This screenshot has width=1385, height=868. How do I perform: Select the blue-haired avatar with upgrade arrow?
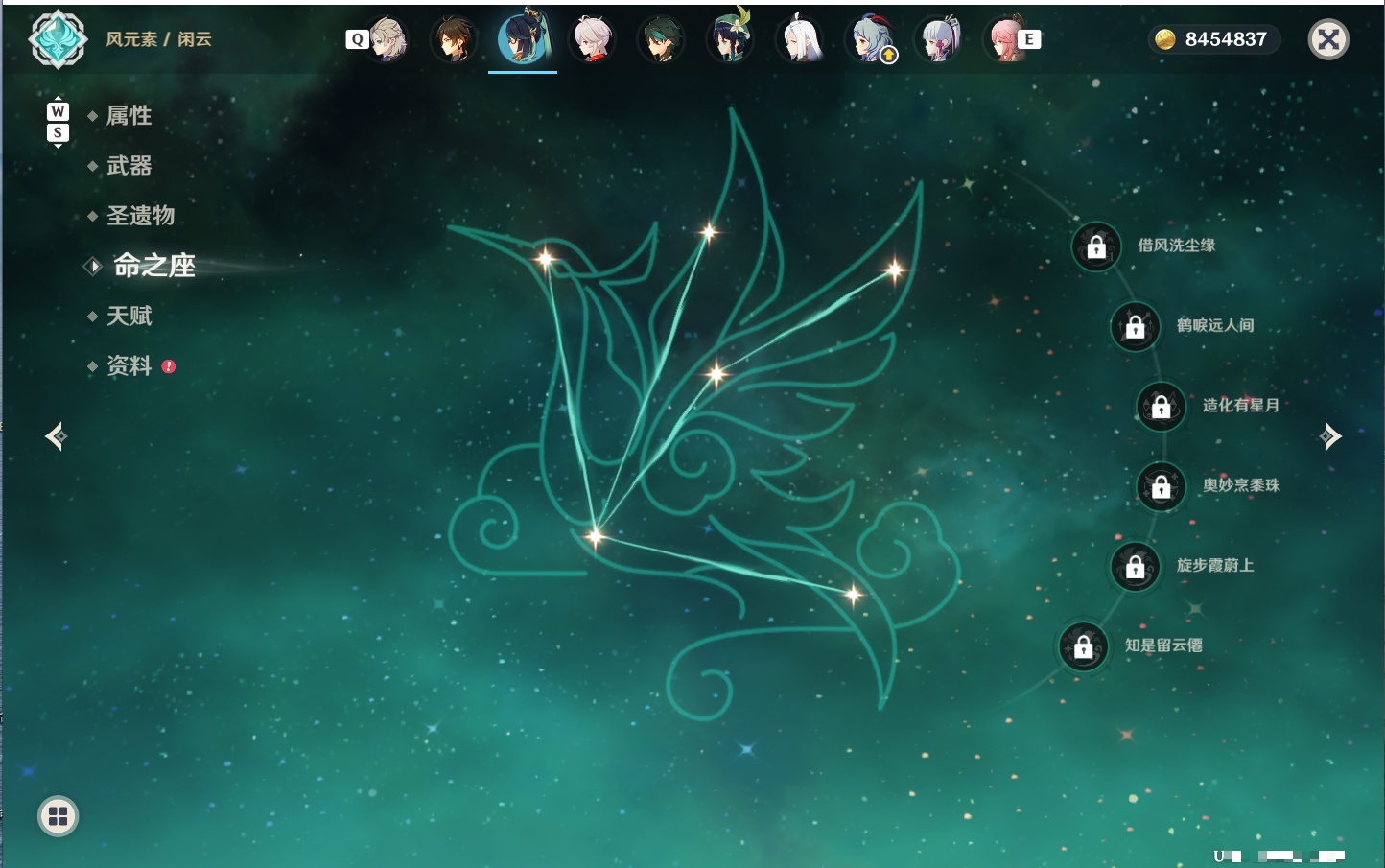coord(869,39)
